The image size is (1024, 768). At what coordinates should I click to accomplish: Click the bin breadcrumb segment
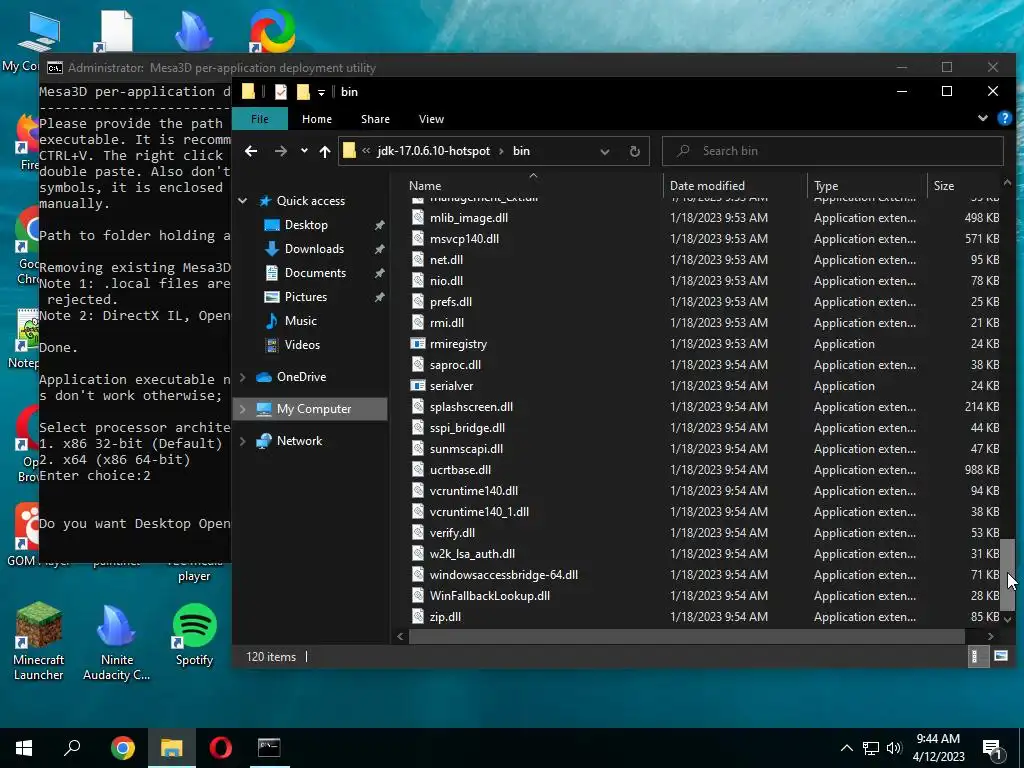tap(521, 151)
